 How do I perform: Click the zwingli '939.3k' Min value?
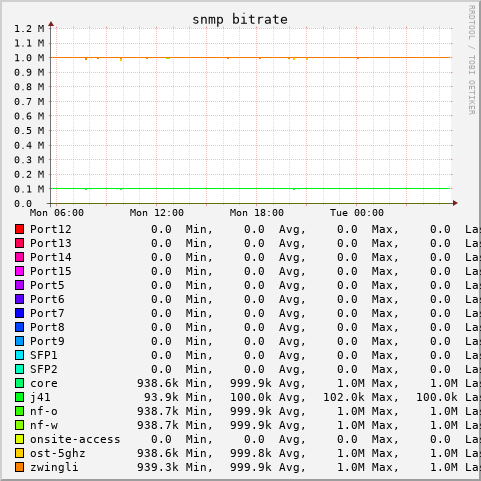click(x=158, y=467)
